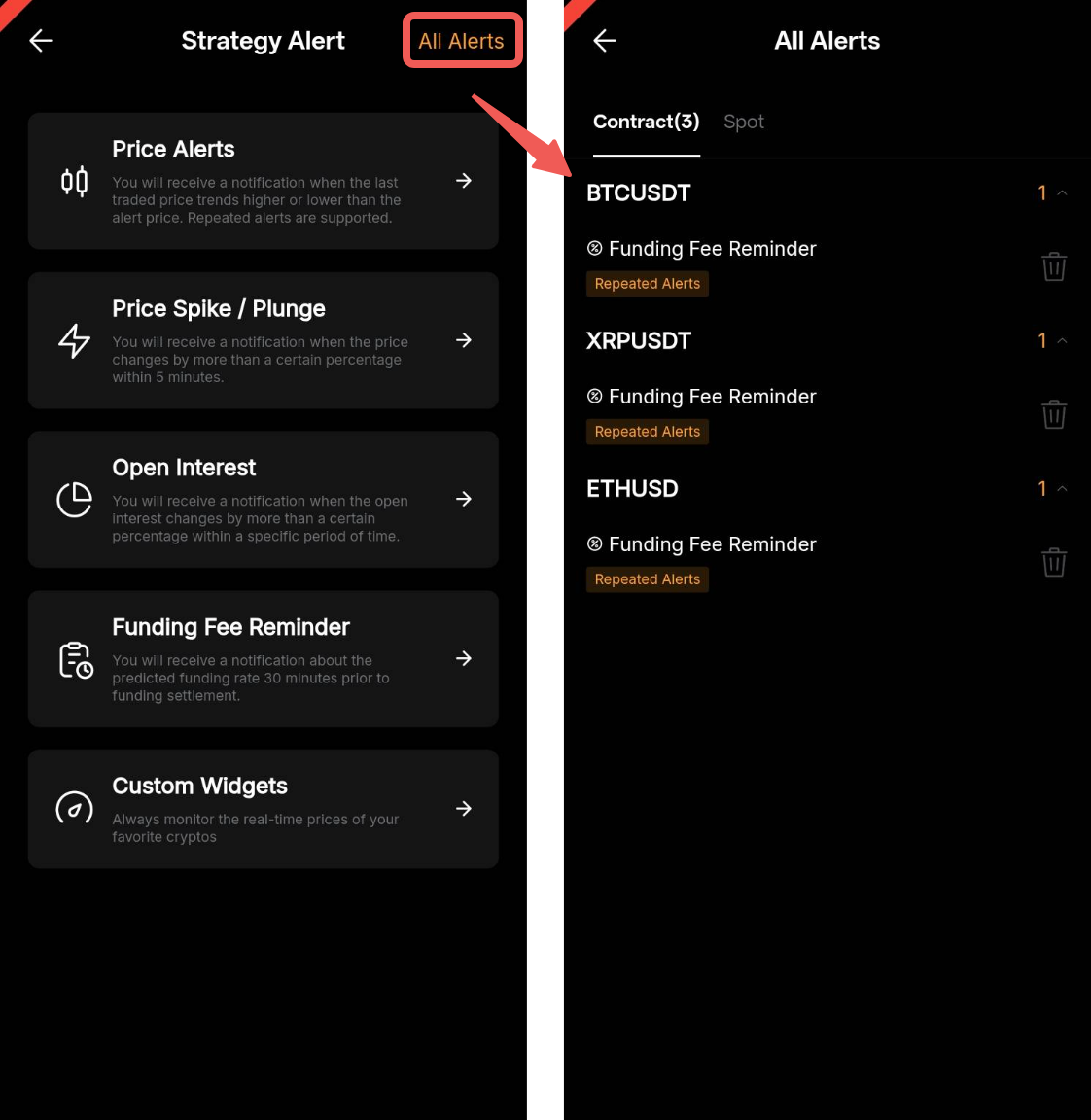1091x1120 pixels.
Task: Delete BTCUSDT funding fee reminder
Action: [x=1054, y=266]
